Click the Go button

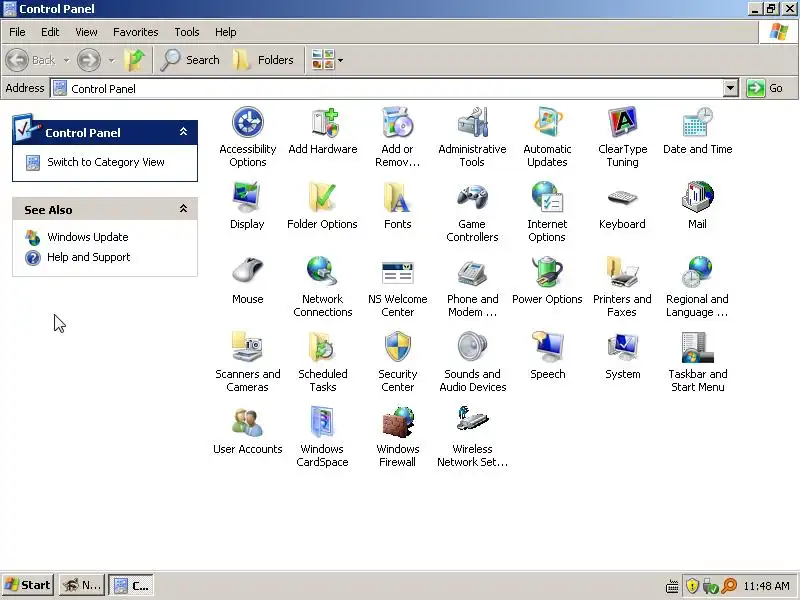(766, 88)
